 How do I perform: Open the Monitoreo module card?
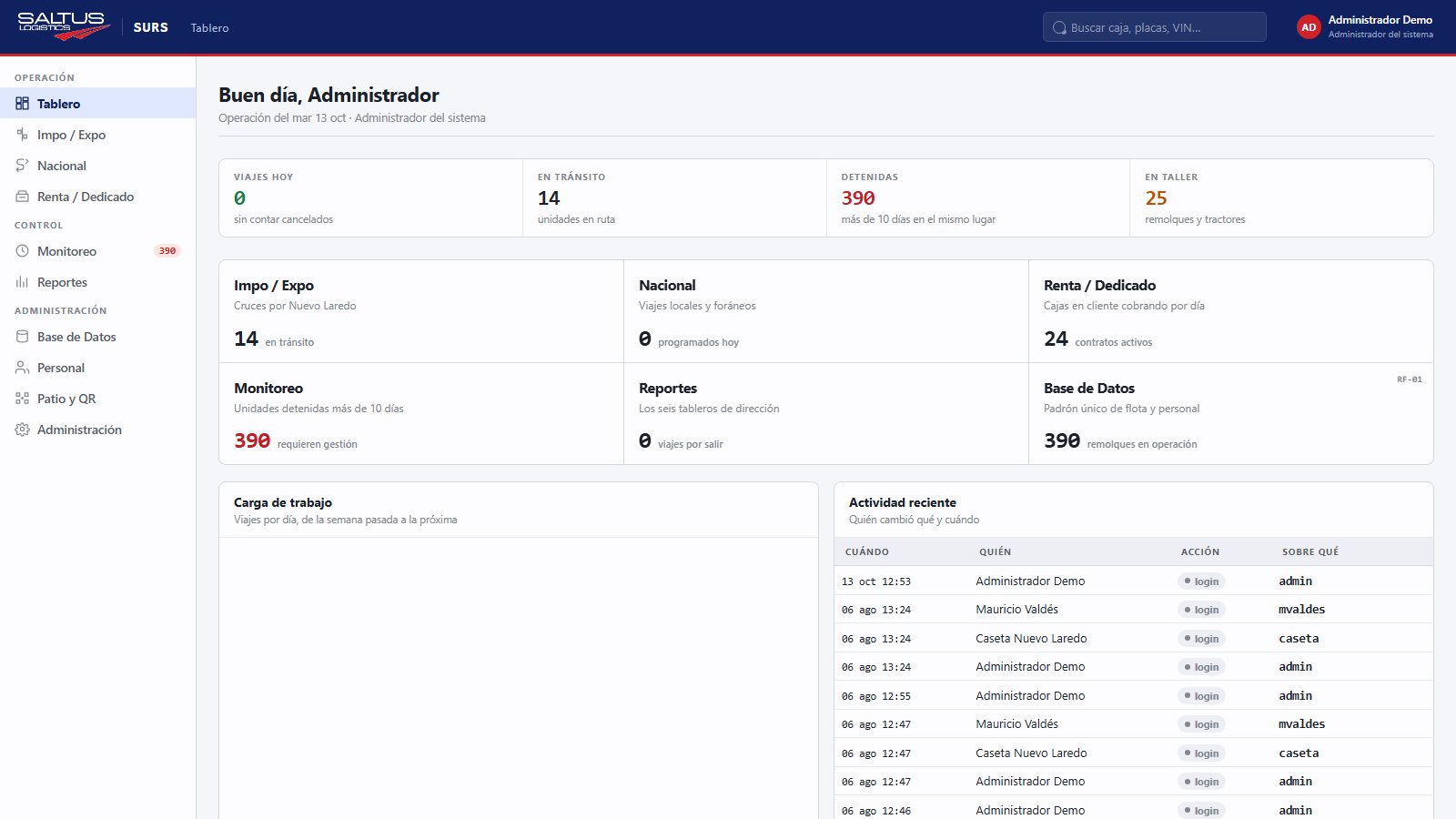click(x=421, y=414)
